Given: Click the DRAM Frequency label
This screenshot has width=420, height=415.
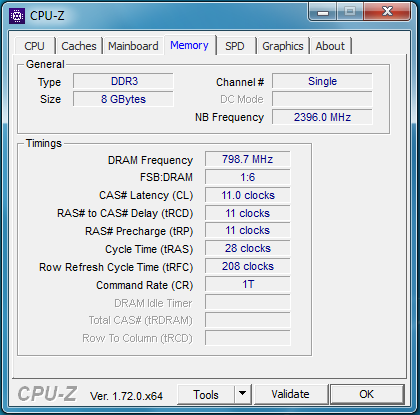Looking at the screenshot, I should pyautogui.click(x=150, y=160).
